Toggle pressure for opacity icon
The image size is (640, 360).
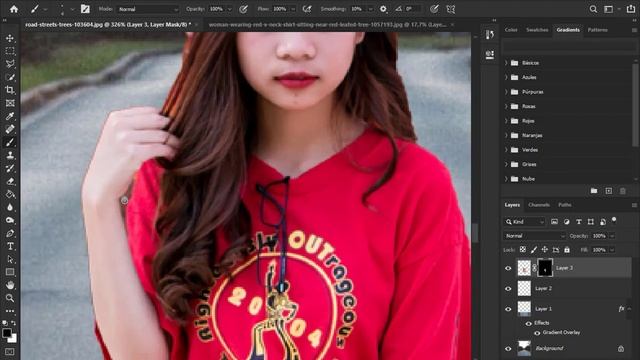tap(243, 9)
